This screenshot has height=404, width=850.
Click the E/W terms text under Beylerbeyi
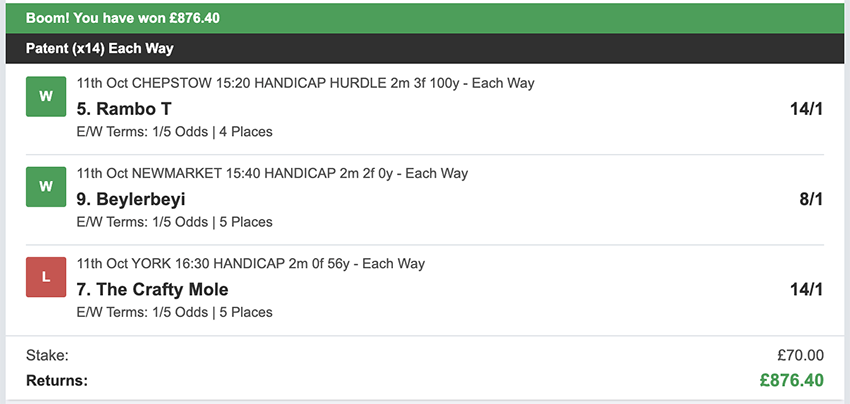click(x=174, y=222)
